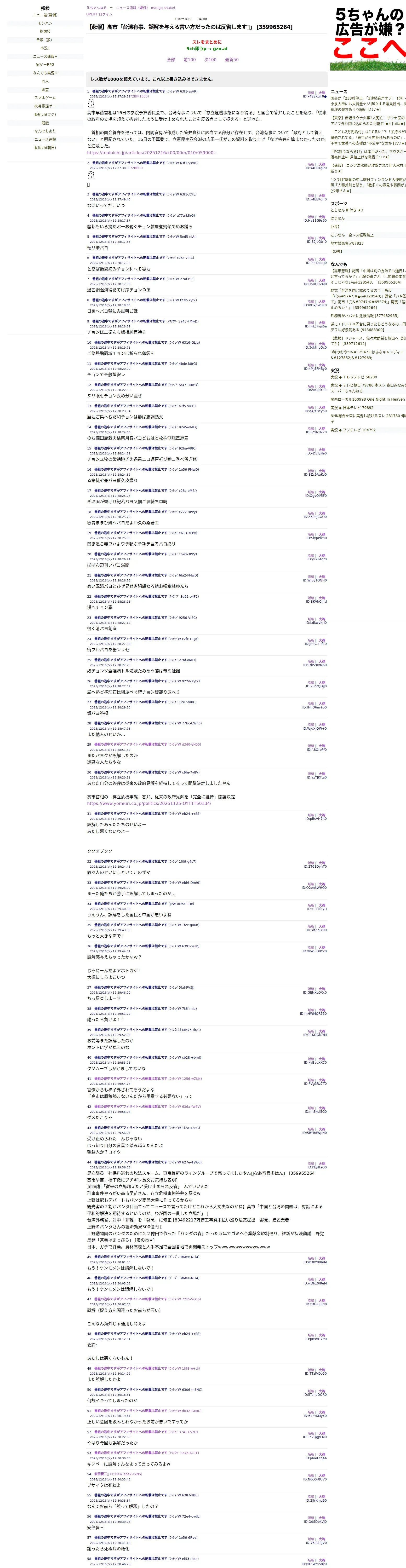Open 番組ch(フジ) board in sidebar
The height and width of the screenshot is (1568, 406).
[x=45, y=114]
